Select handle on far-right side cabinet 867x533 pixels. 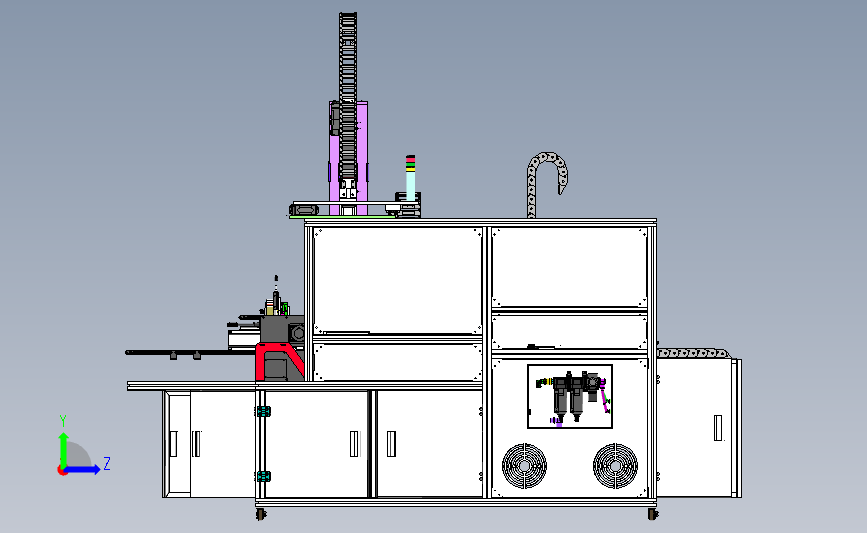[x=718, y=428]
